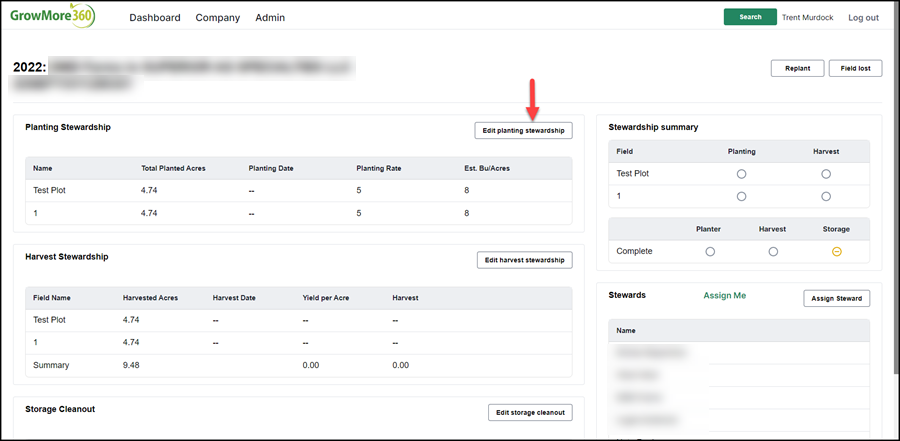Click the green Search button

(750, 17)
